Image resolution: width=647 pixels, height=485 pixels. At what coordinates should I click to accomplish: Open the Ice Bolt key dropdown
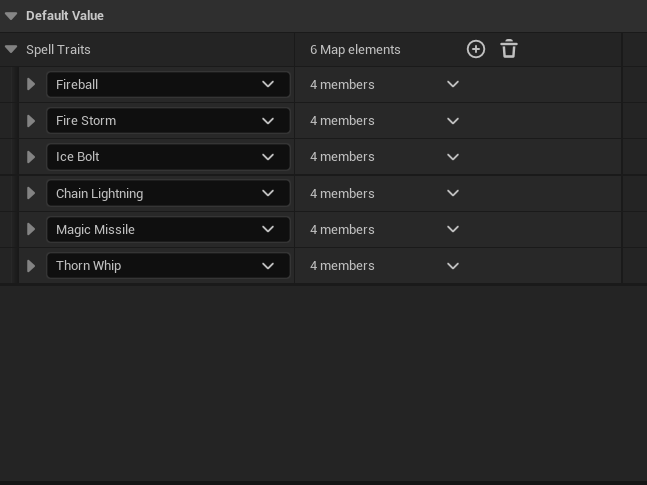[x=168, y=157]
